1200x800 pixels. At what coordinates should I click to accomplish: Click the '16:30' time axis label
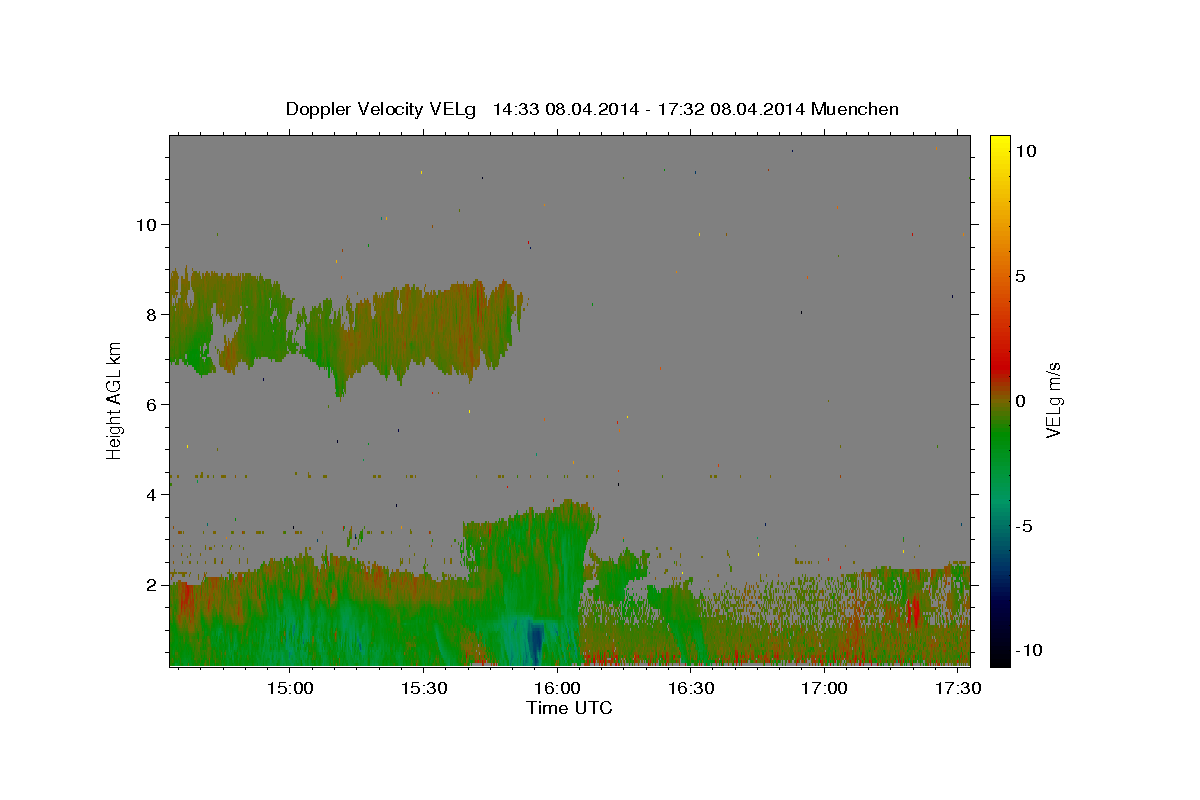[690, 689]
